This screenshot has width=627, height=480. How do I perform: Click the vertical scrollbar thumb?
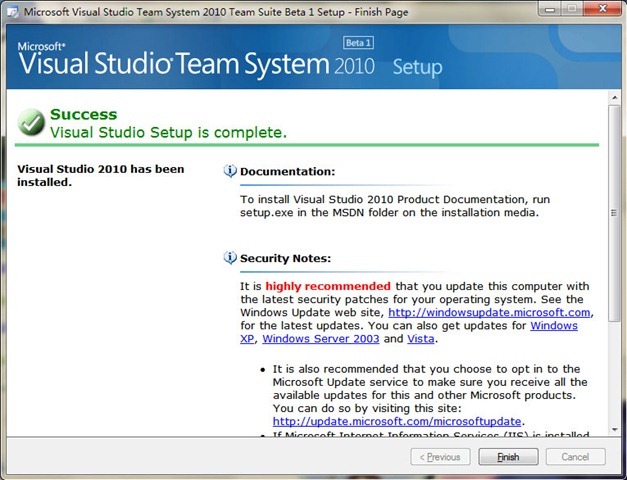tap(614, 213)
